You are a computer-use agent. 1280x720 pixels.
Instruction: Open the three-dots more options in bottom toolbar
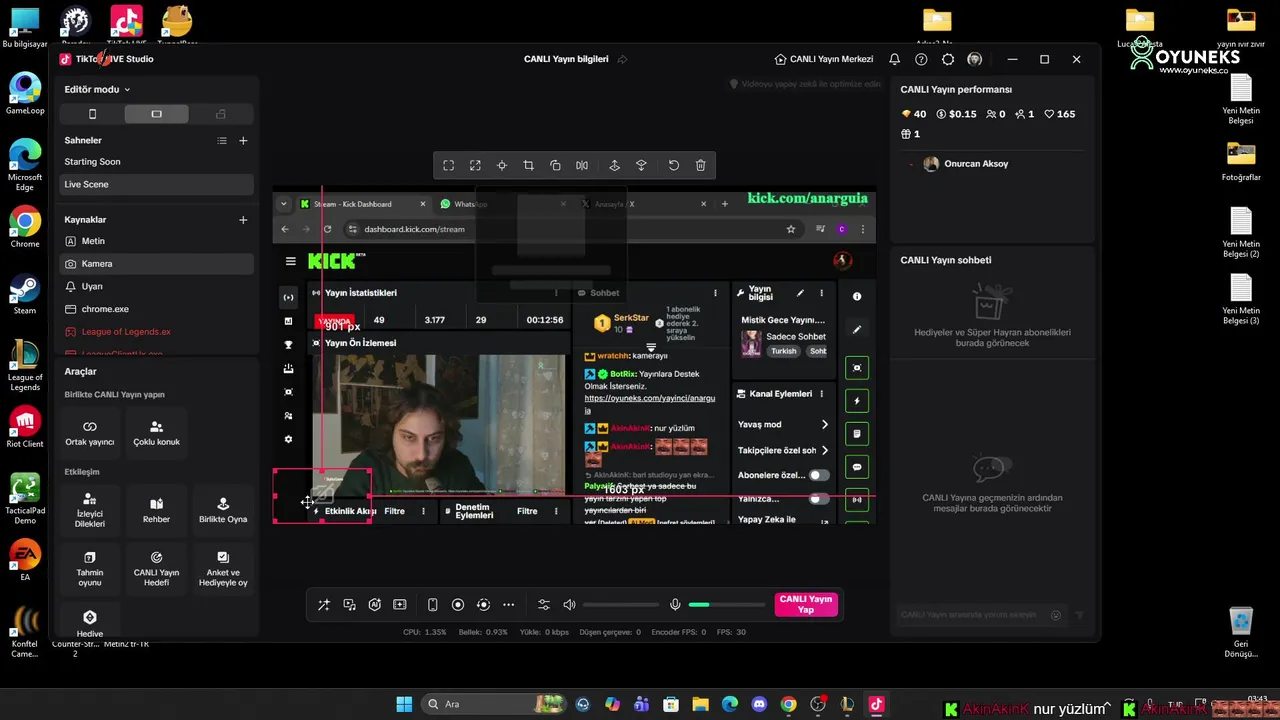click(508, 605)
